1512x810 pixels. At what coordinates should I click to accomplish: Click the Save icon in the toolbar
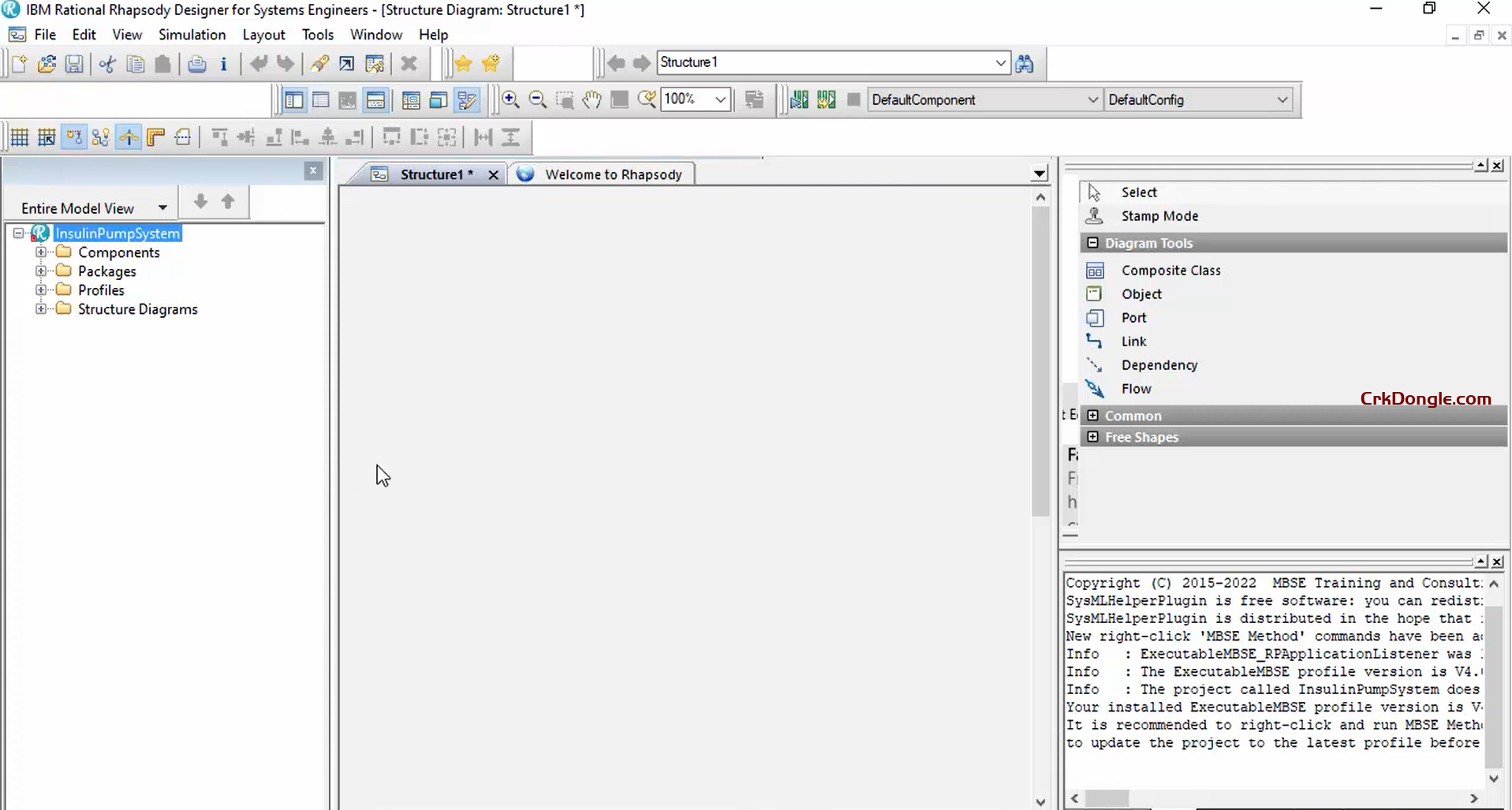click(x=74, y=64)
